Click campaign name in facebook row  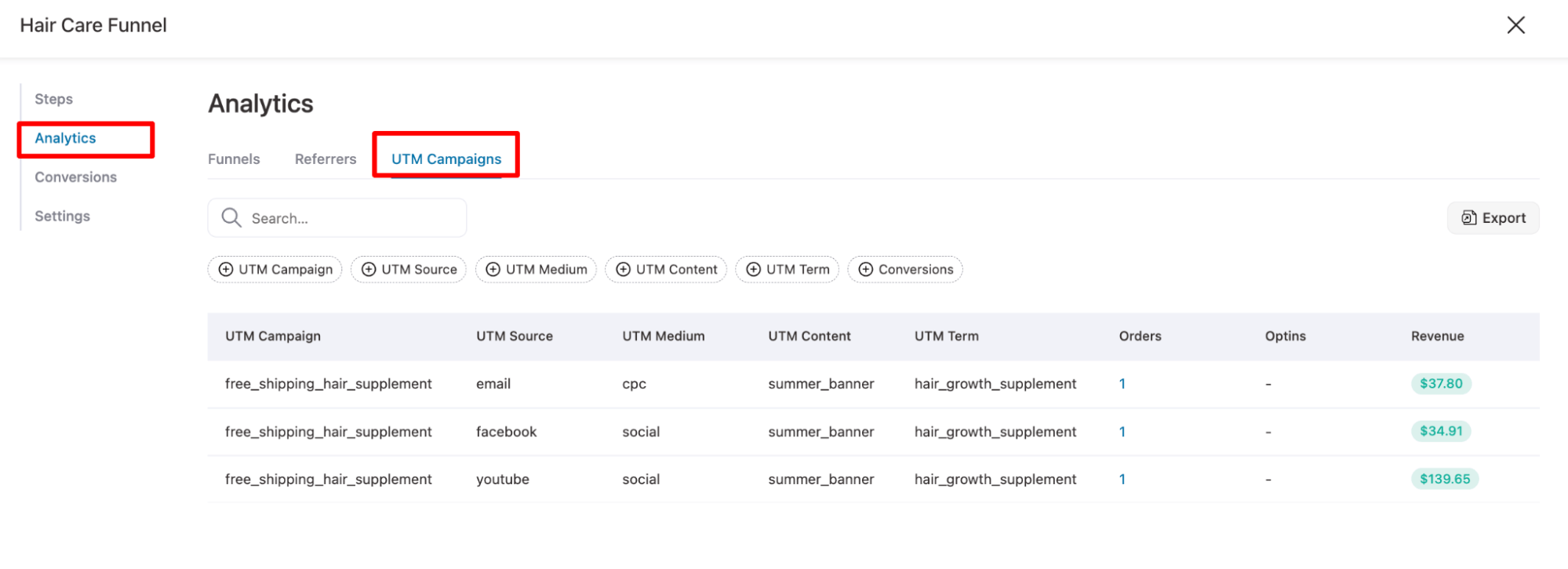click(329, 432)
